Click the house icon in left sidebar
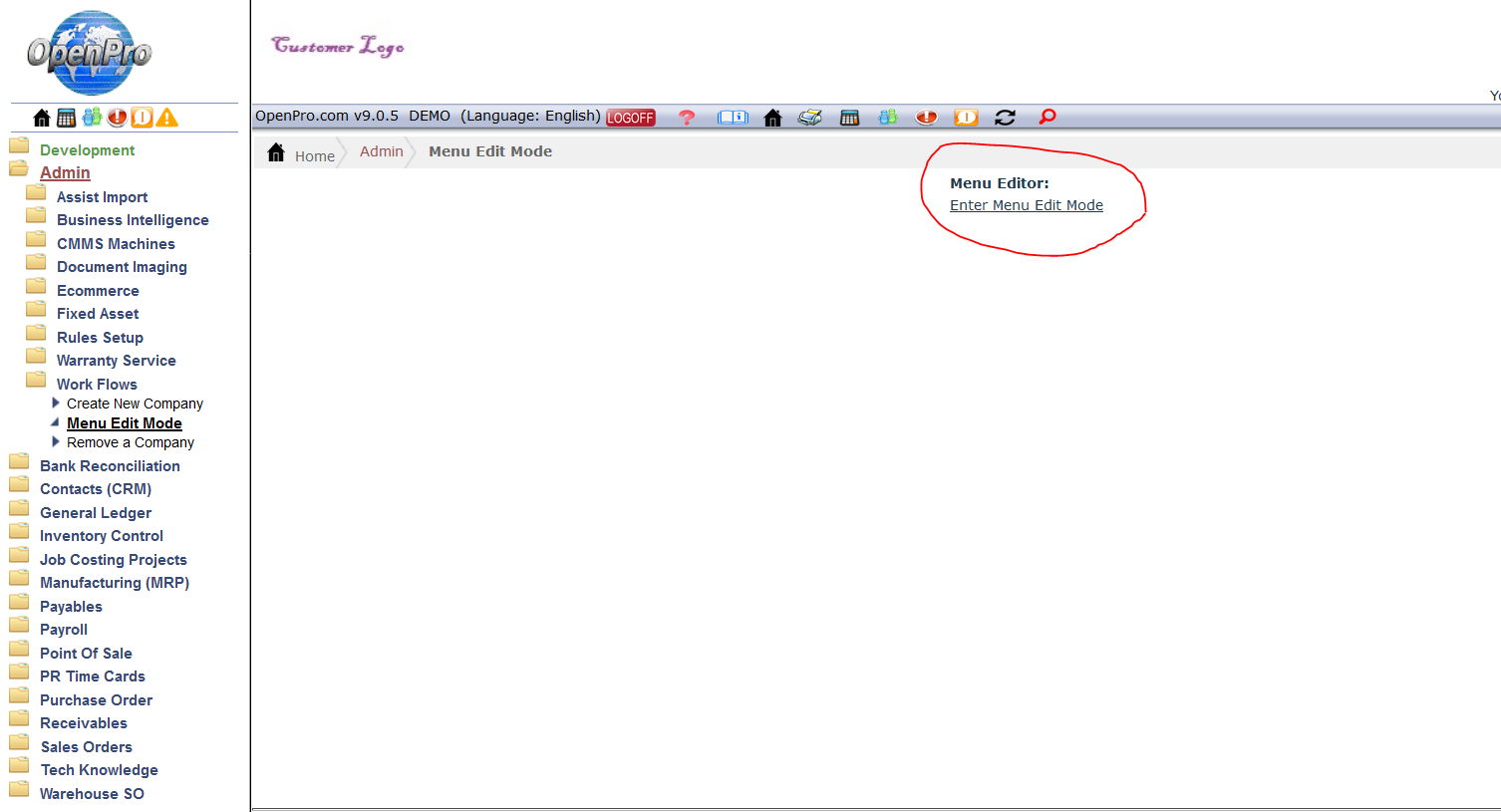The image size is (1501, 812). click(42, 118)
